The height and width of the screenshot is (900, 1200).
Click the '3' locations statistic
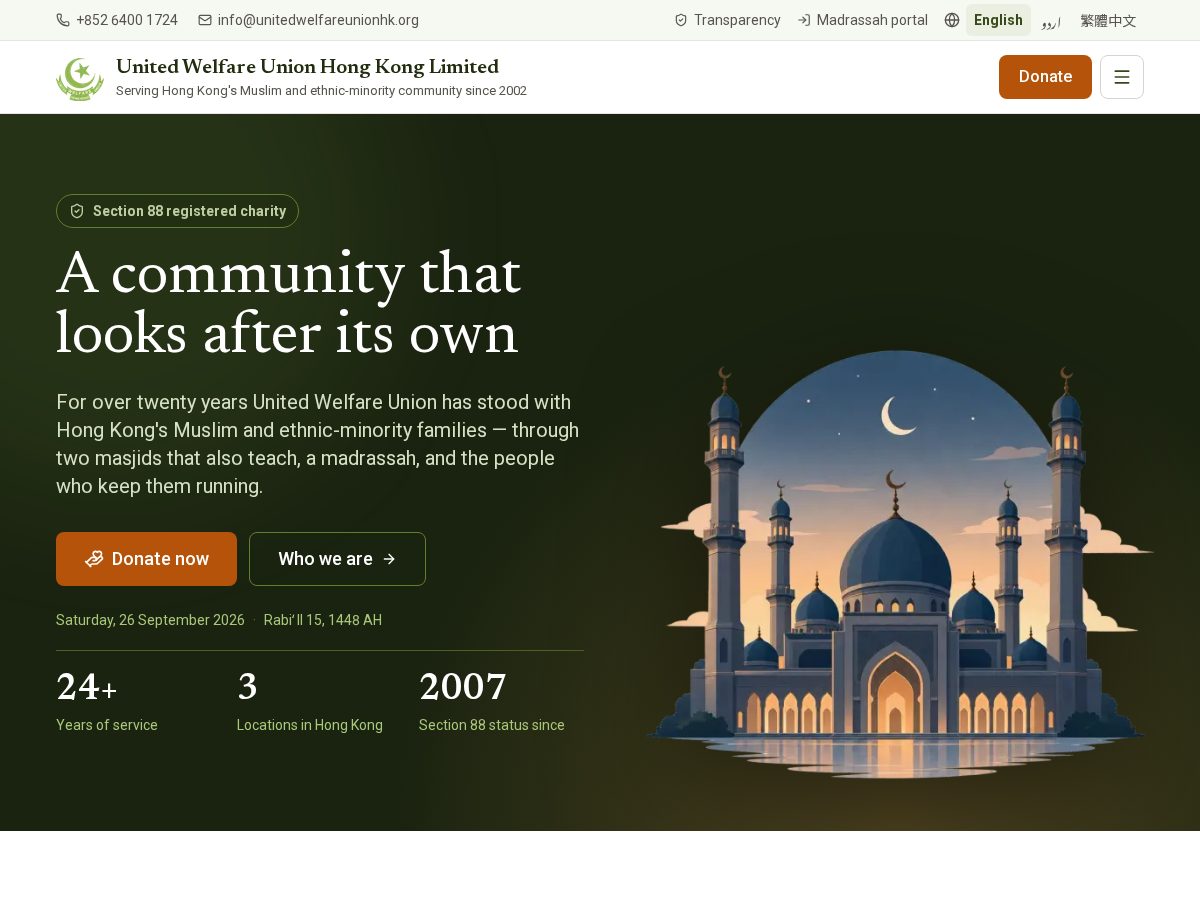point(247,688)
